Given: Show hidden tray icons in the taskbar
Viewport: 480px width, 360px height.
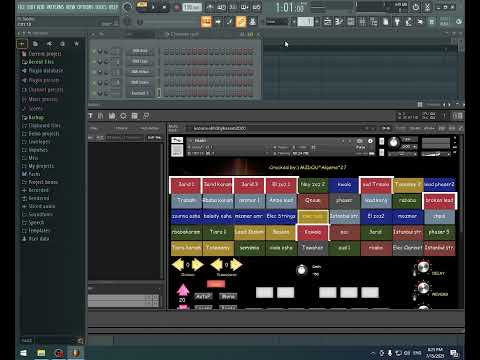Looking at the screenshot, I should coord(373,353).
